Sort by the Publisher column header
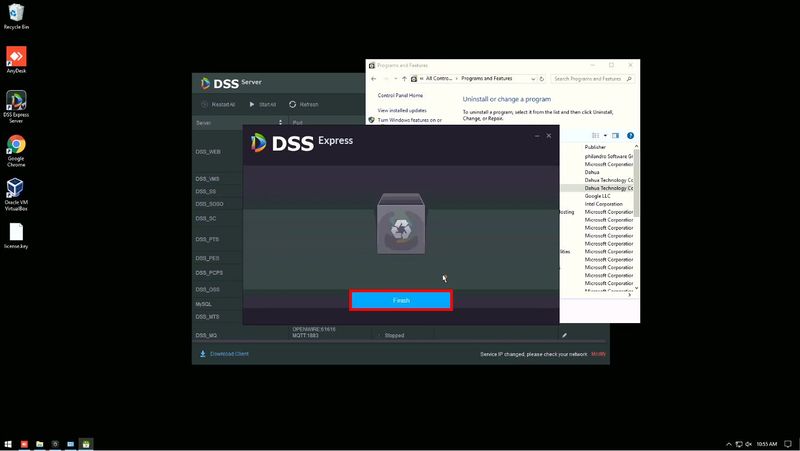 point(595,147)
